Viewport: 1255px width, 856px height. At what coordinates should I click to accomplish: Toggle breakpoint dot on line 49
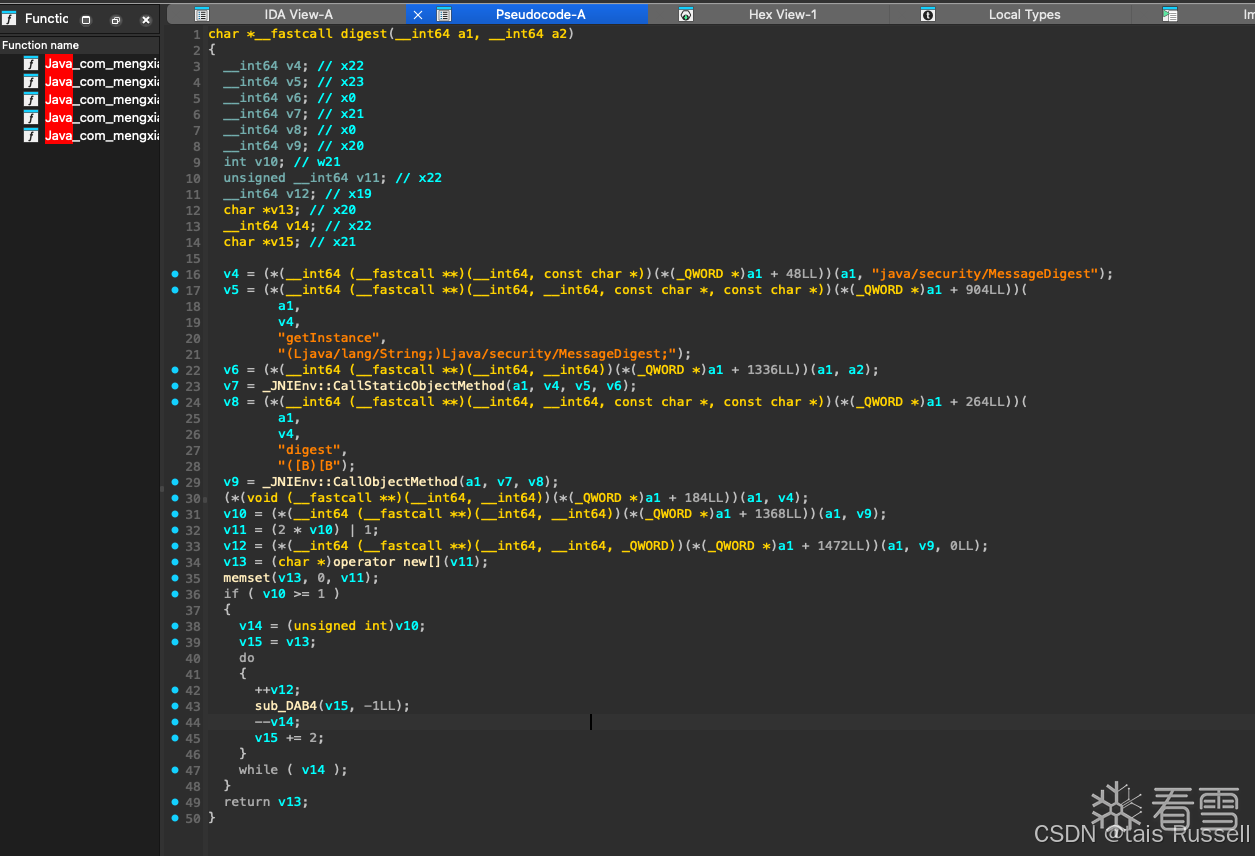[175, 802]
